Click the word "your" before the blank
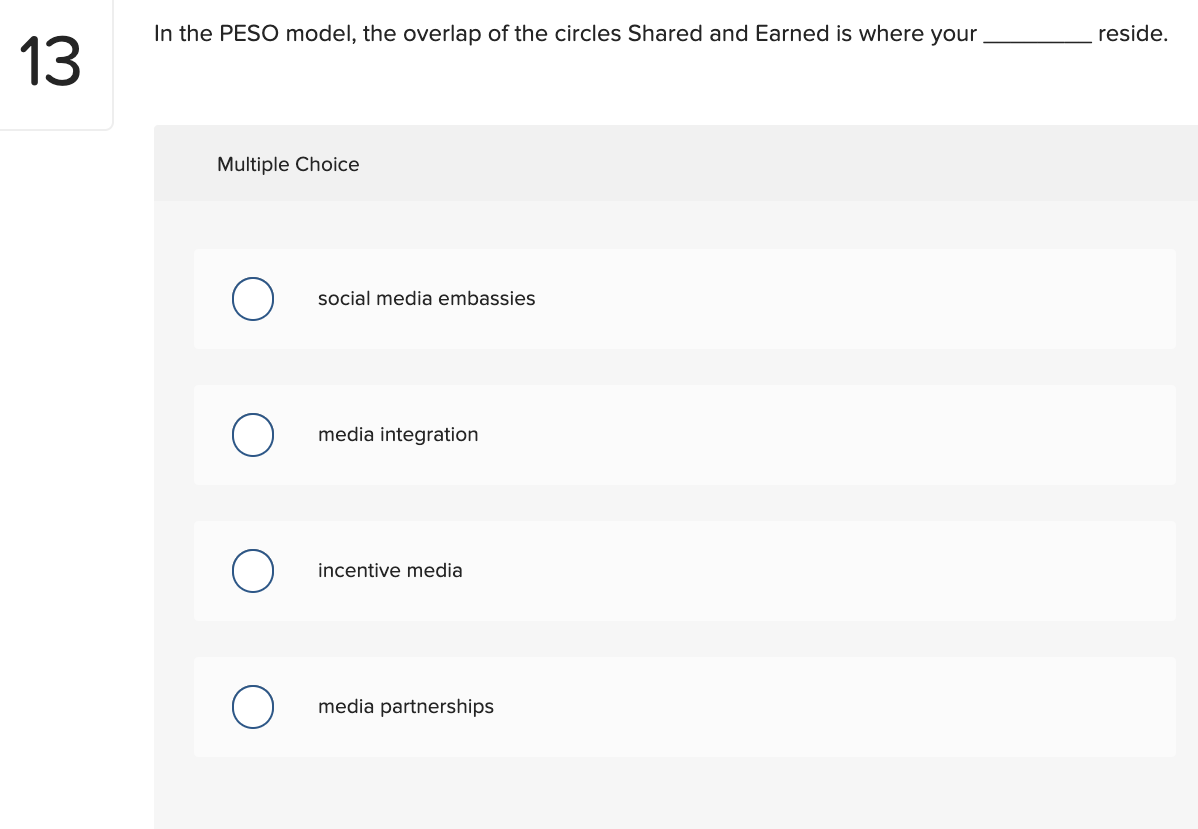Screen dimensions: 1198x829 pyautogui.click(x=953, y=34)
